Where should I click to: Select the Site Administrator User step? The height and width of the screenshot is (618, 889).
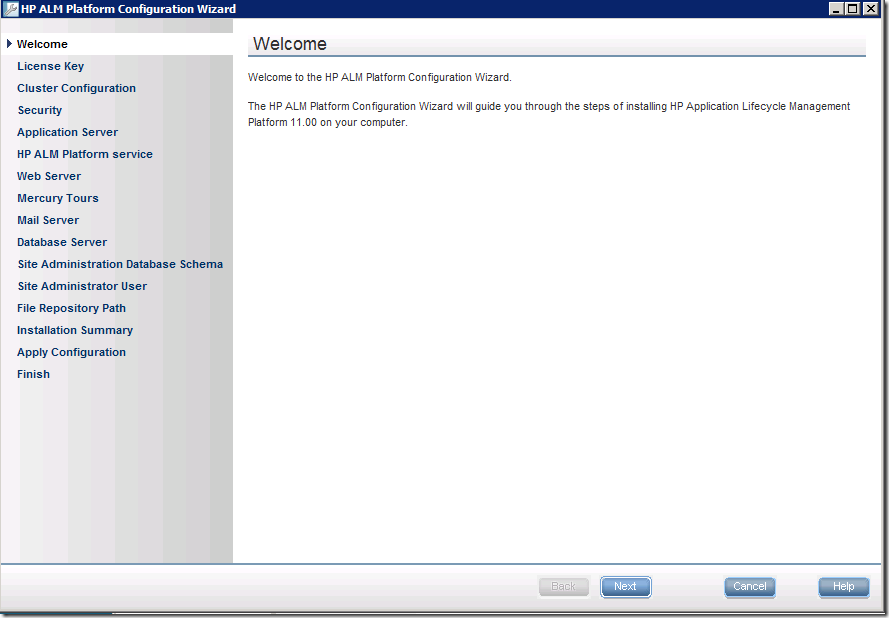click(x=82, y=286)
